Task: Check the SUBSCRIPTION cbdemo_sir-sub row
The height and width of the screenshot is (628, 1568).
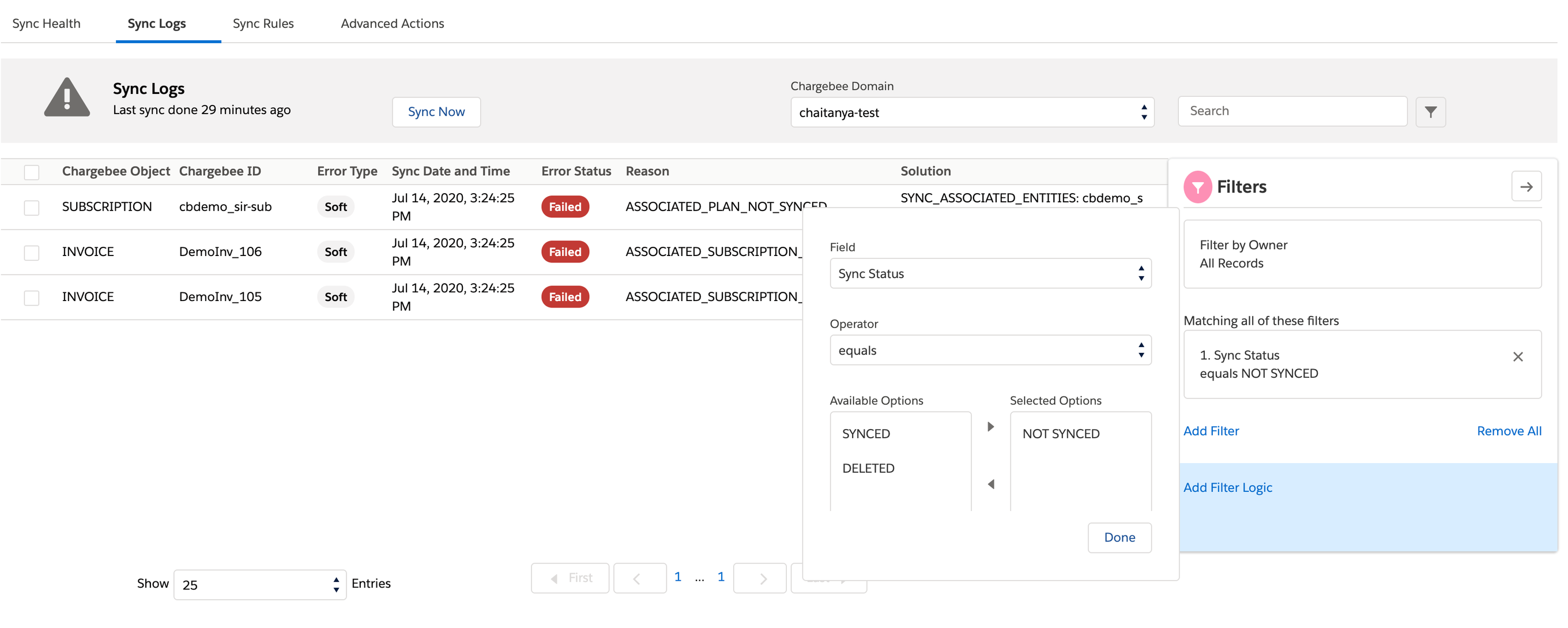Action: (32, 208)
